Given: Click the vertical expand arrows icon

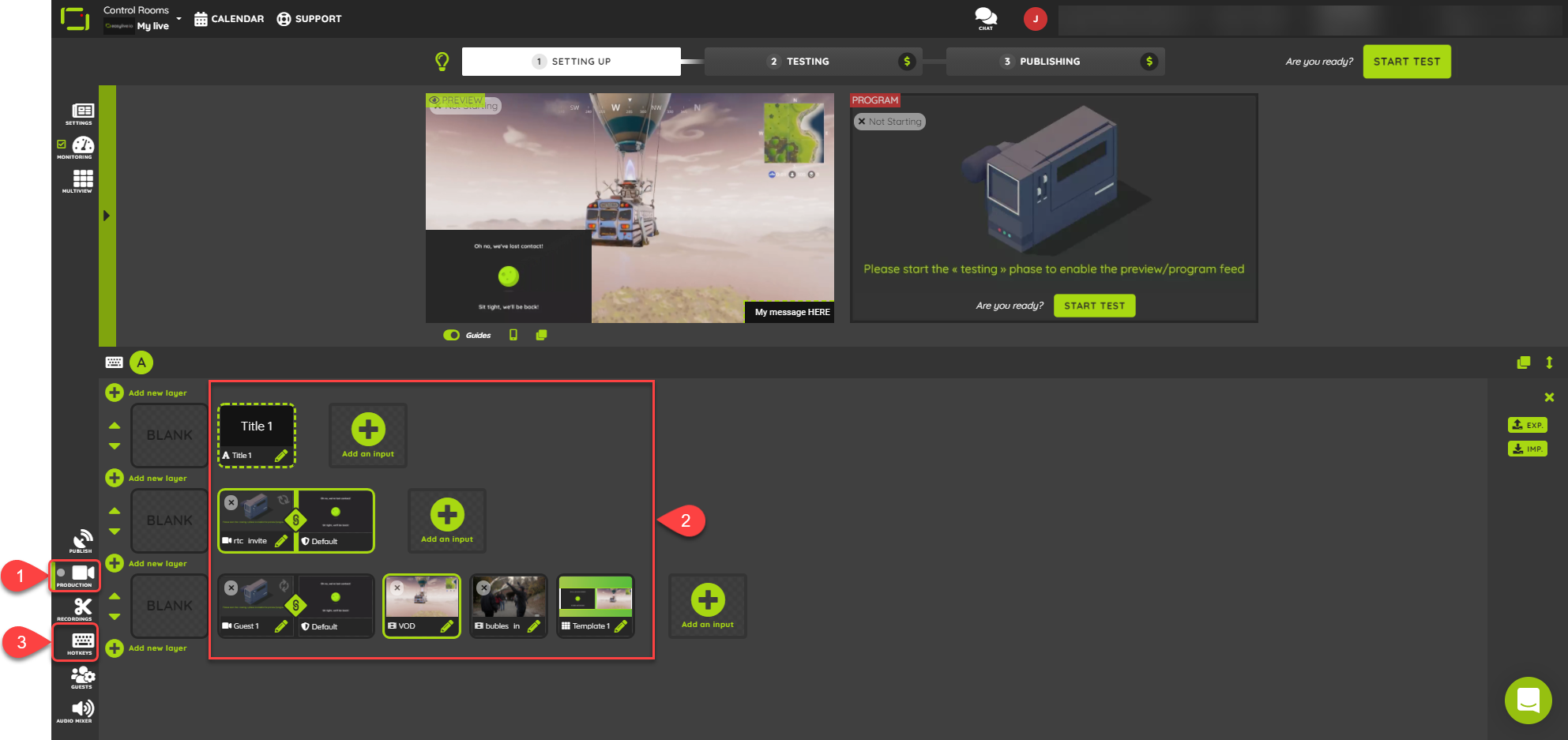Looking at the screenshot, I should pos(1549,362).
